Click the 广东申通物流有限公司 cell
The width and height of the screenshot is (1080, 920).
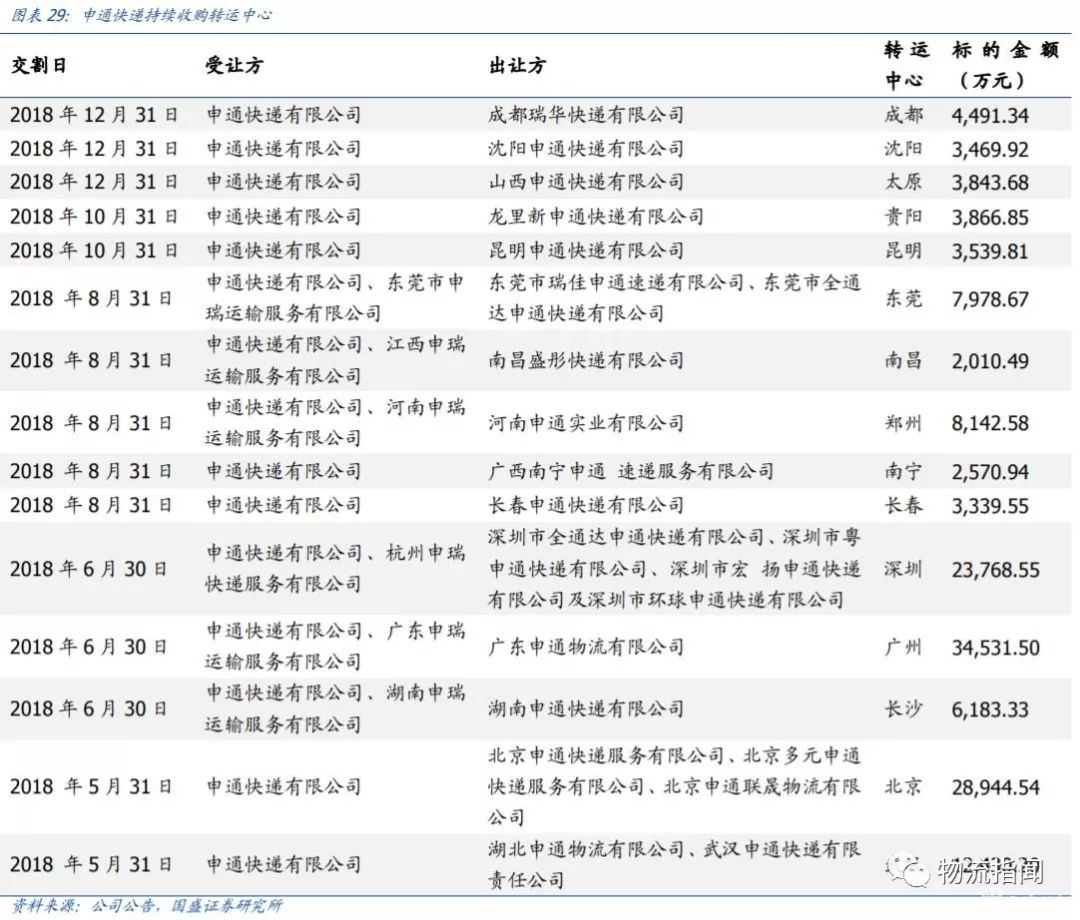click(586, 647)
